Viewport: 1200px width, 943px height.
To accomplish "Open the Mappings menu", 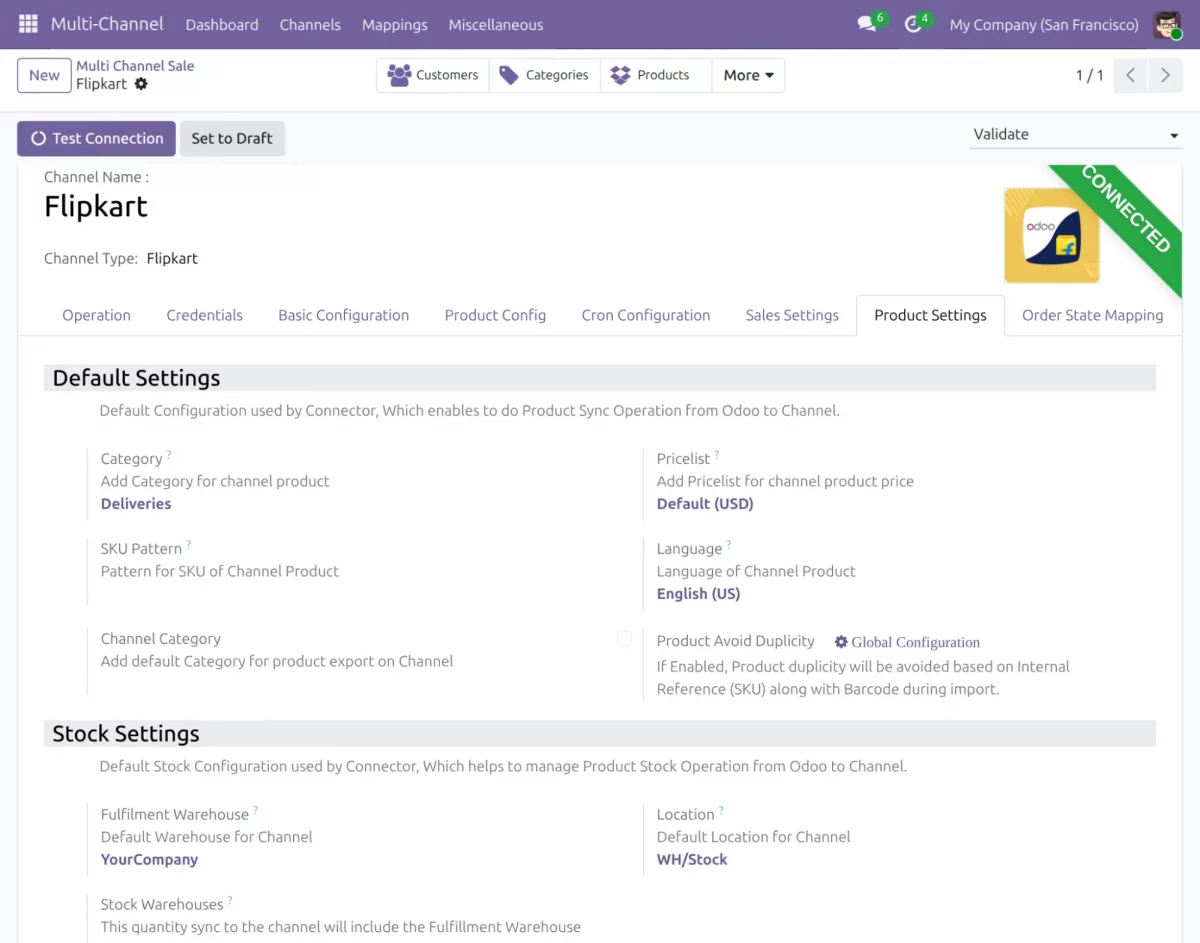I will (x=395, y=24).
